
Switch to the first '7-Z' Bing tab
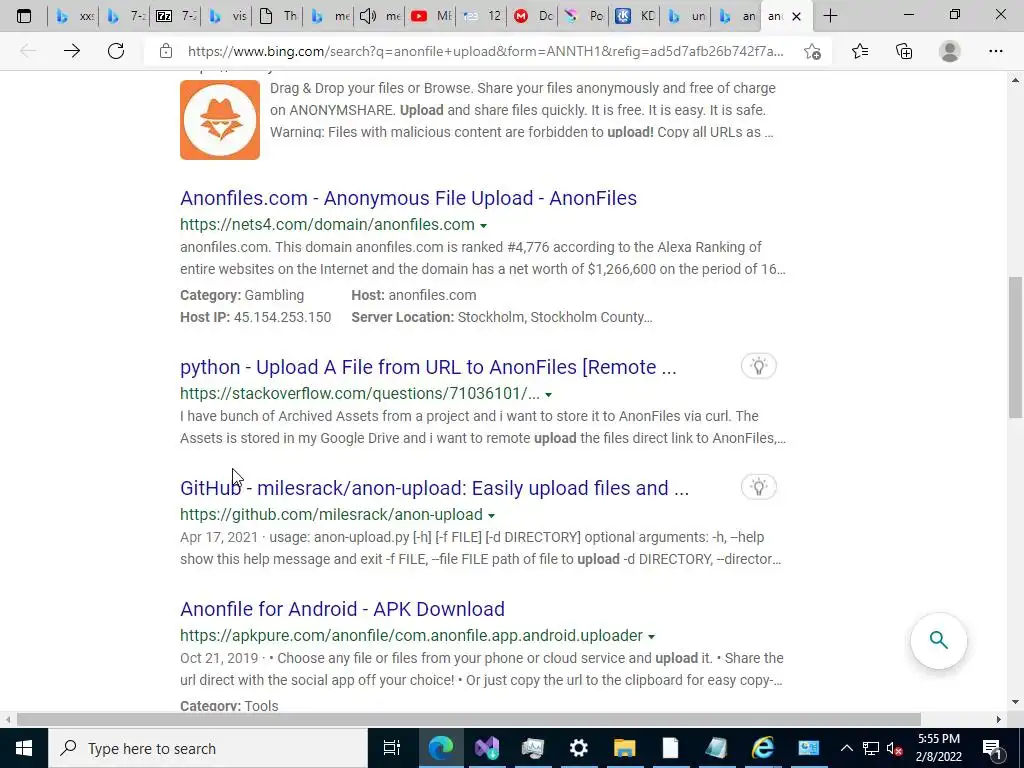pos(126,16)
